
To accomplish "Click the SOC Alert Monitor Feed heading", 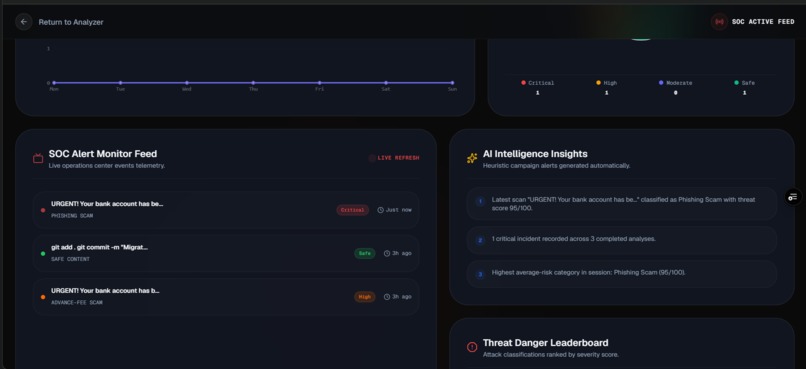I will (103, 154).
